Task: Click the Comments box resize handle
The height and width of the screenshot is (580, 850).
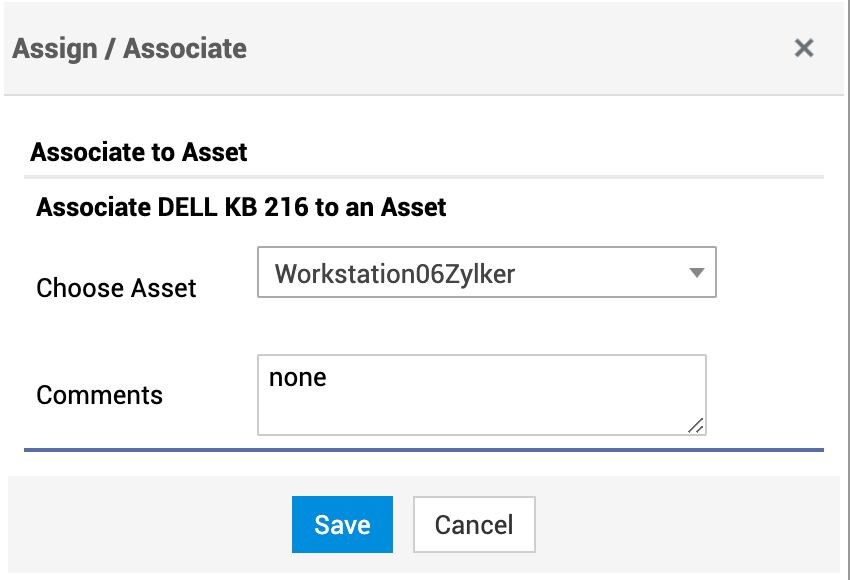Action: tap(696, 425)
